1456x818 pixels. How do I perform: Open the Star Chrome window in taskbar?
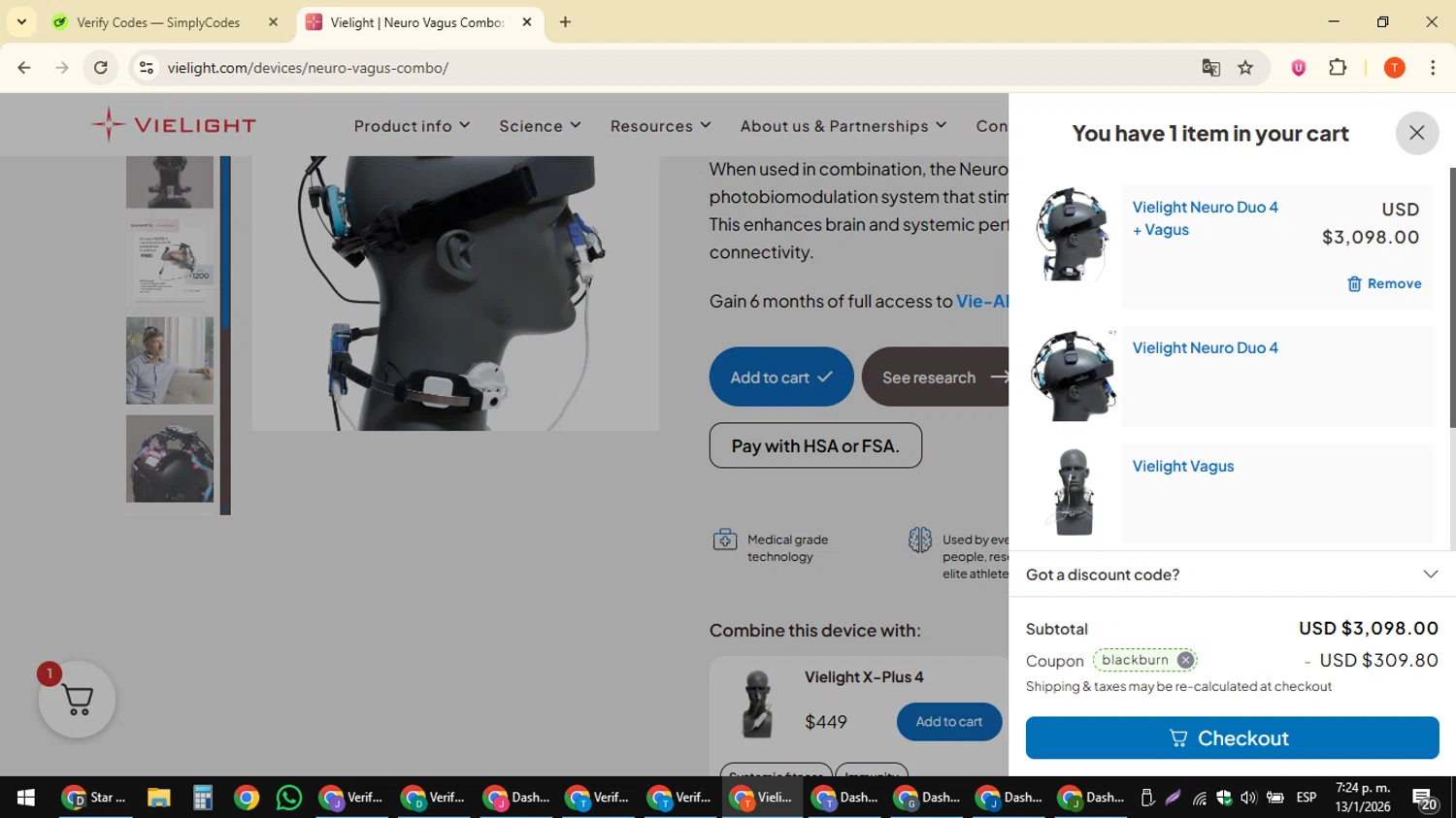[95, 798]
